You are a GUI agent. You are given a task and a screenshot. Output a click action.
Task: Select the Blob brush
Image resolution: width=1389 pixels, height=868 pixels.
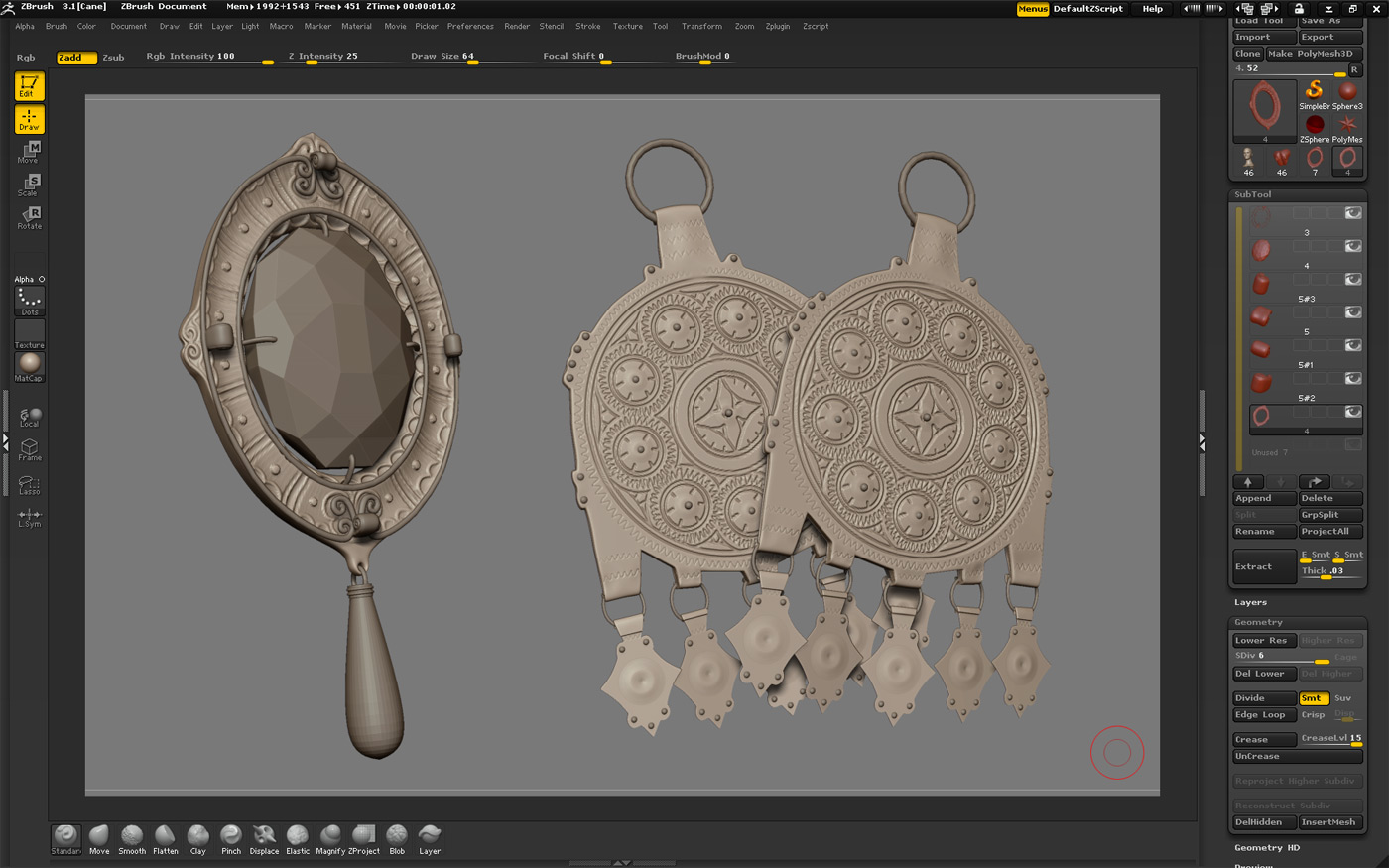click(x=397, y=839)
